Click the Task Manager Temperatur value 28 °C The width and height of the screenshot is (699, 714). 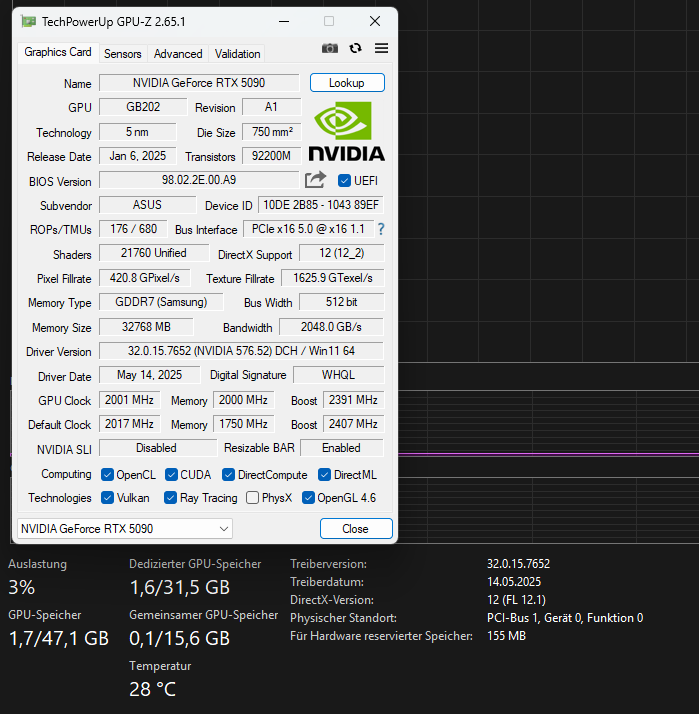click(153, 689)
